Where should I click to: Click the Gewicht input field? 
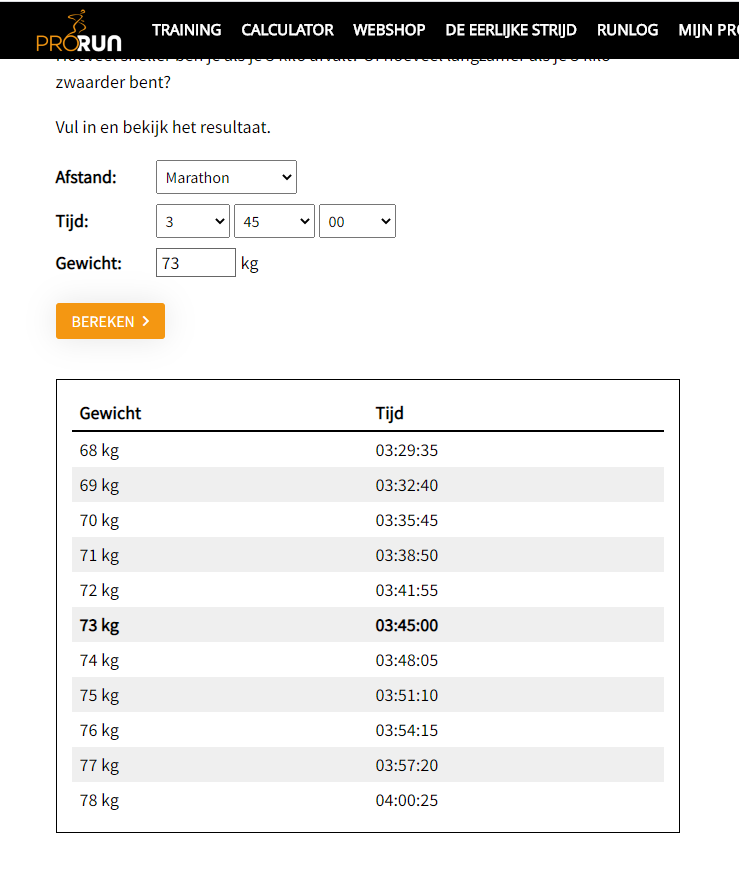(196, 263)
